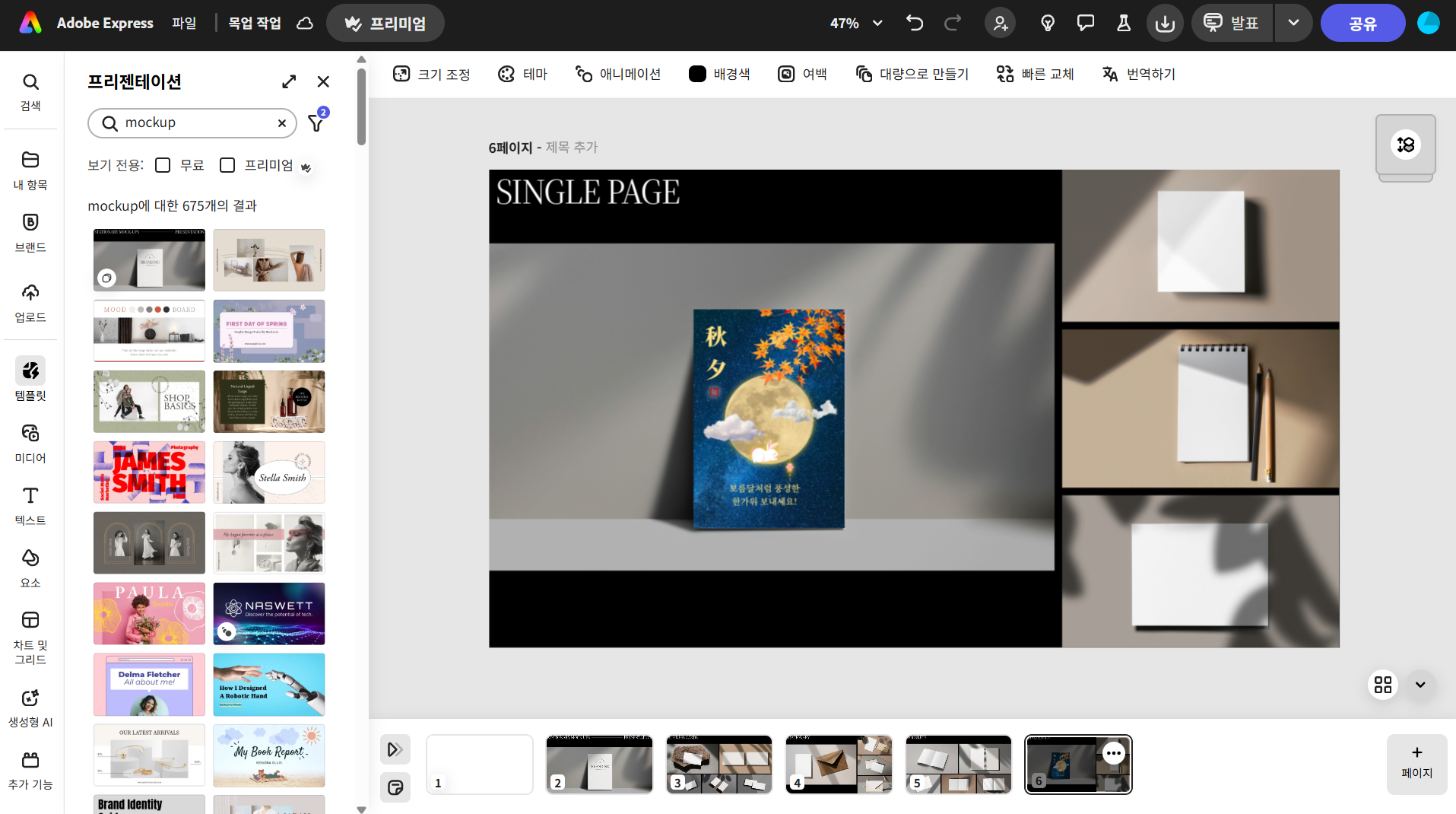The image size is (1456, 814).
Task: Select page 3 thumbnail in the filmstrip
Action: pos(718,764)
